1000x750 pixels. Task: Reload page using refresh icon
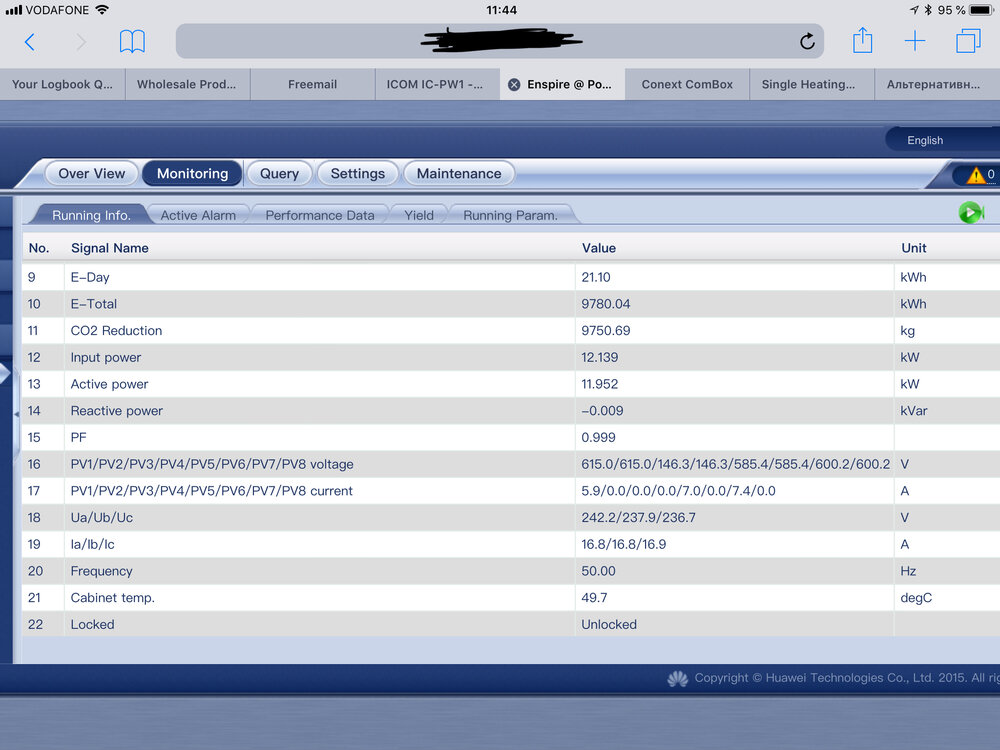(807, 41)
